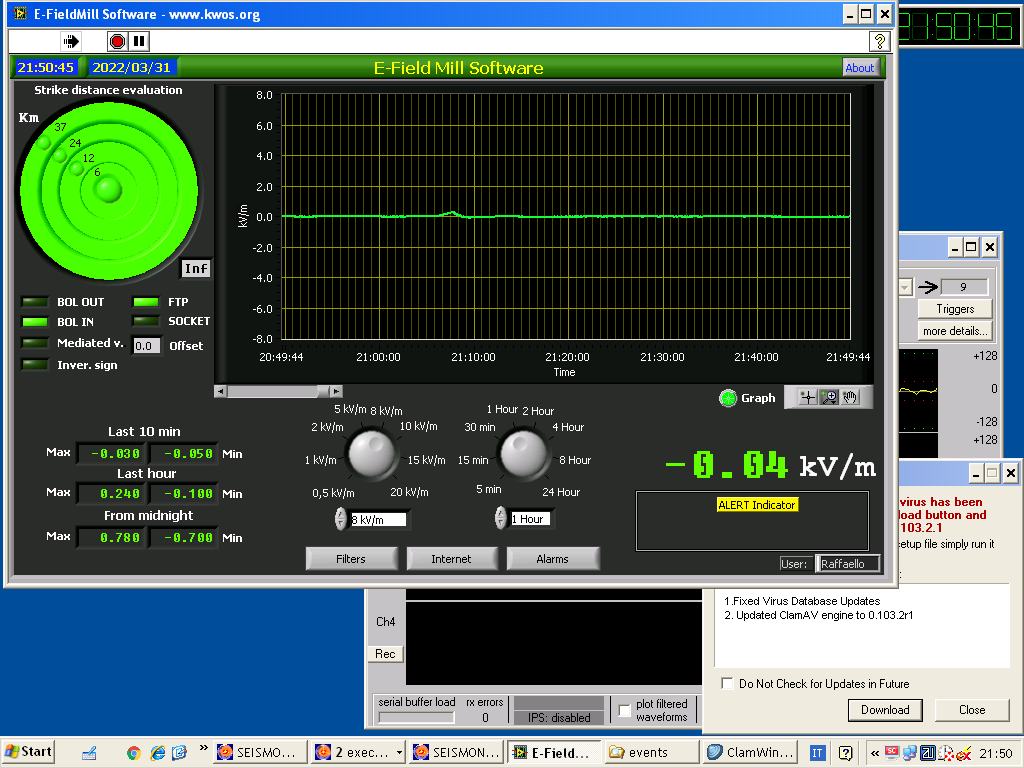1024x768 pixels.
Task: Launch Chrome from quick launch
Action: 133,753
